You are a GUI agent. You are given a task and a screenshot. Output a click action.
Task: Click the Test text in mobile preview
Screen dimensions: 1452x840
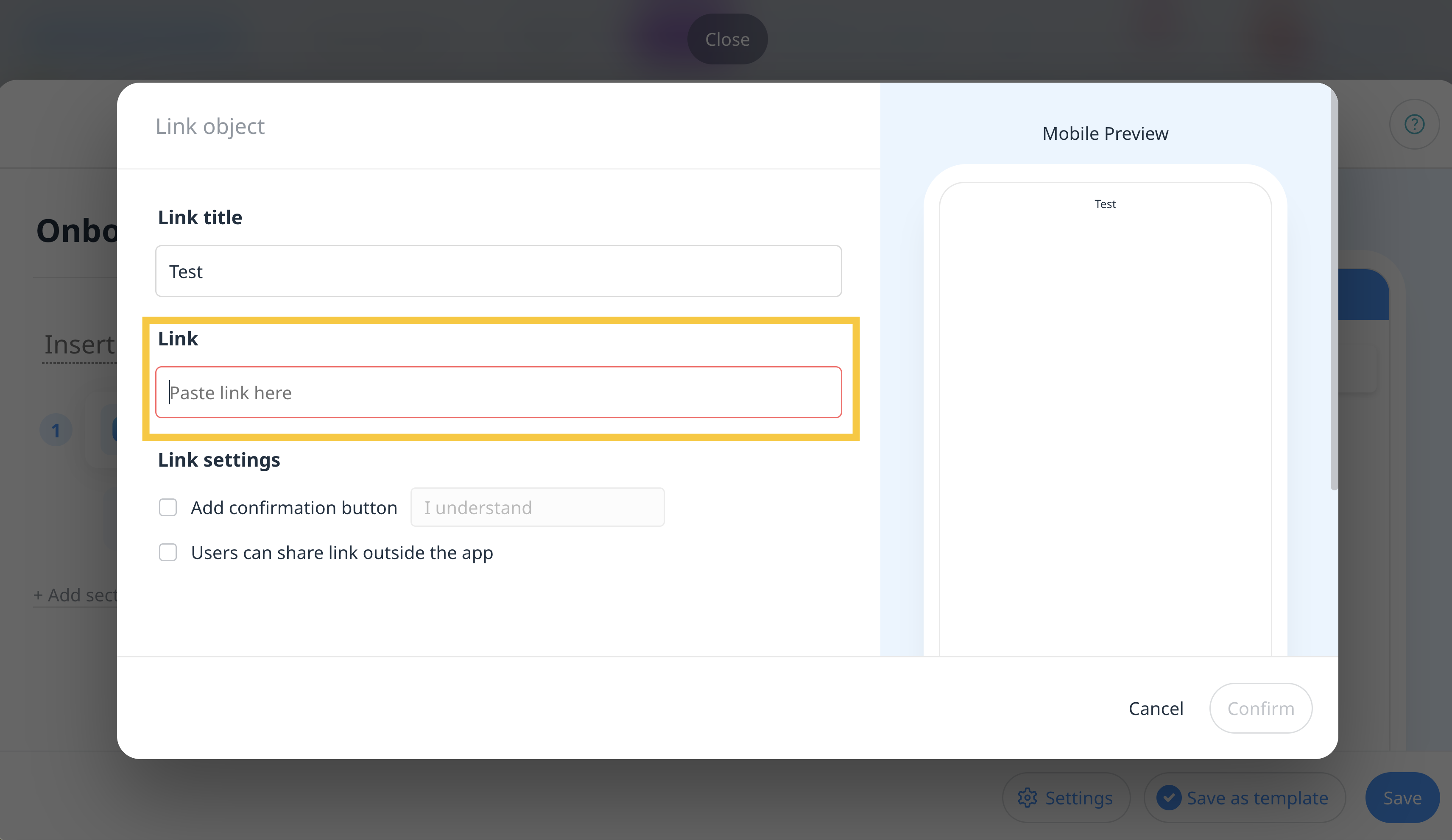pos(1105,204)
